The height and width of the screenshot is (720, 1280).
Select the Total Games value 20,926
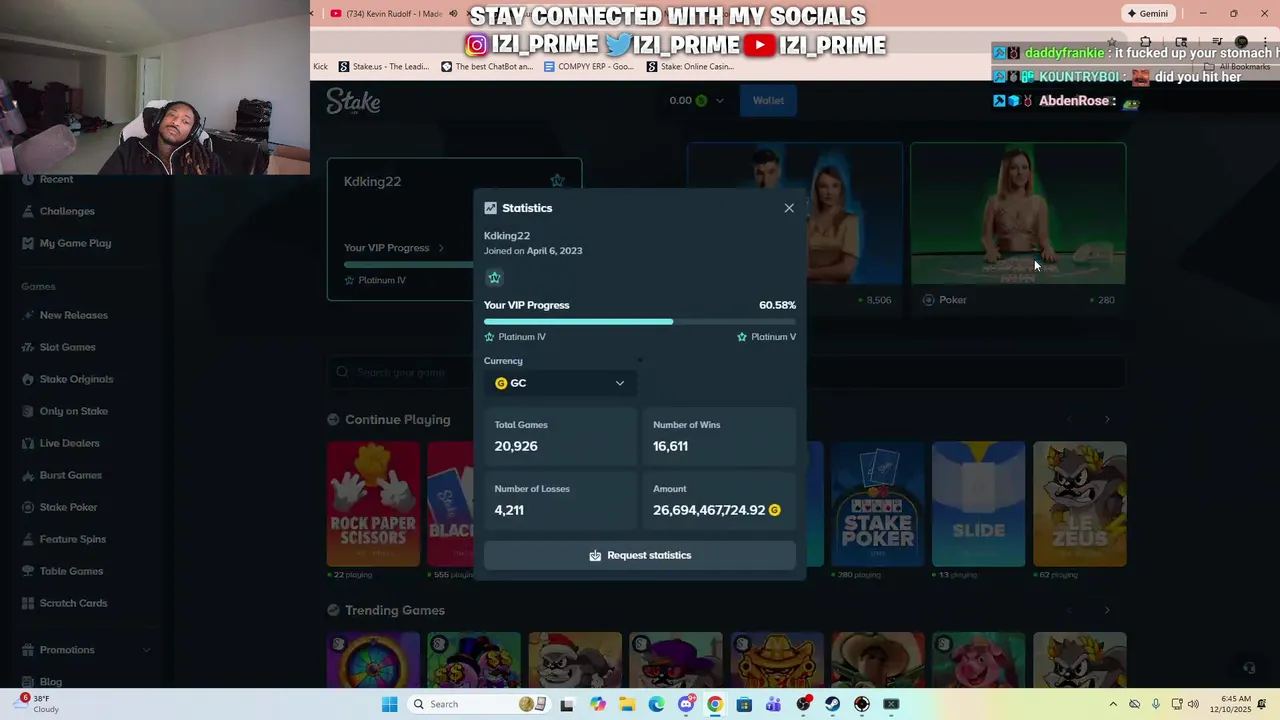[516, 446]
